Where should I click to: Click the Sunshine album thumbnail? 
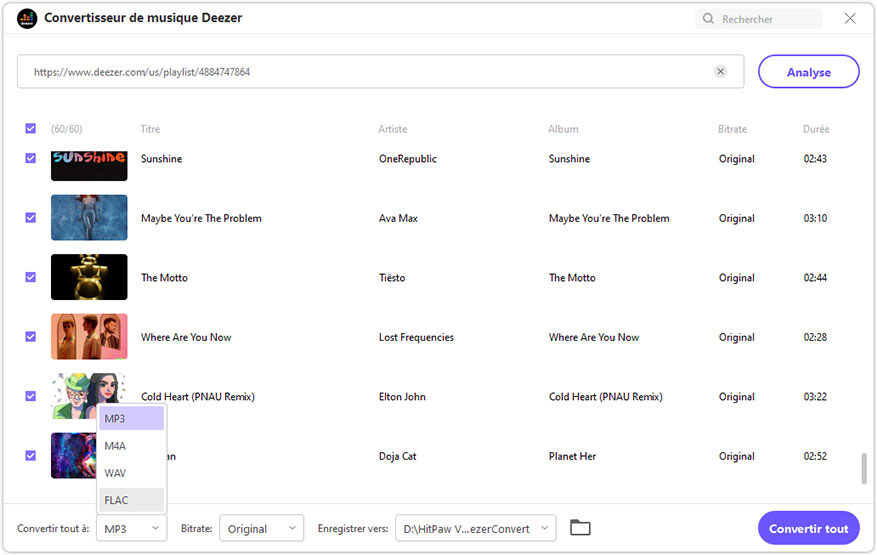click(89, 164)
